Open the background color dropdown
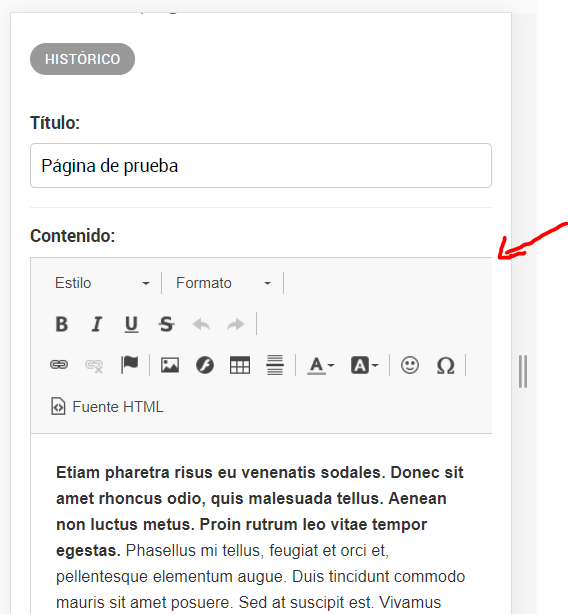 [x=364, y=365]
